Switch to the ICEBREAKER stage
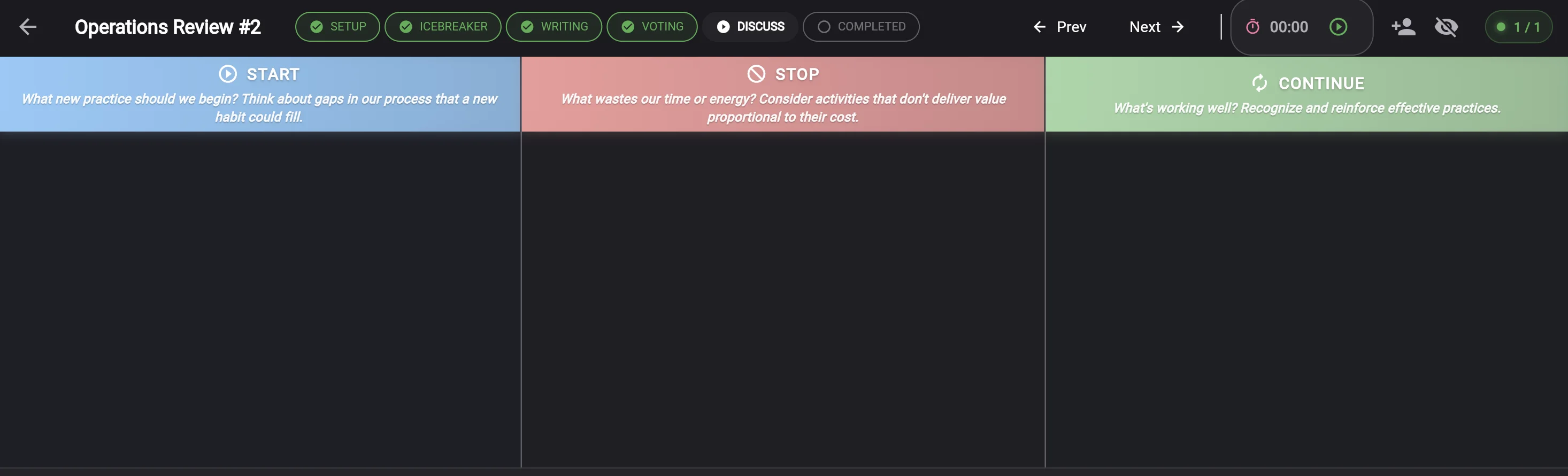The width and height of the screenshot is (1568, 476). click(x=443, y=27)
